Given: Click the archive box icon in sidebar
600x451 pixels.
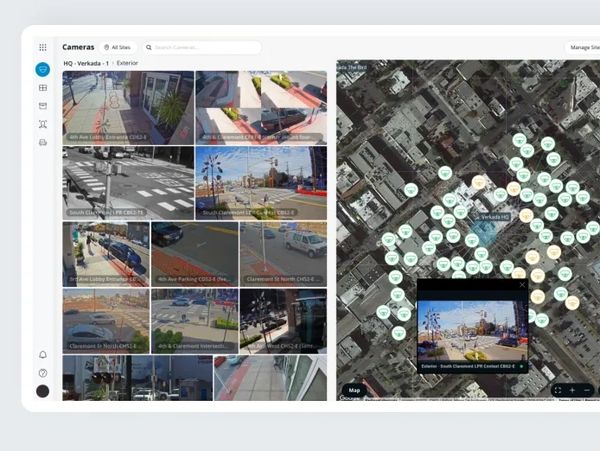Looking at the screenshot, I should click(x=42, y=106).
